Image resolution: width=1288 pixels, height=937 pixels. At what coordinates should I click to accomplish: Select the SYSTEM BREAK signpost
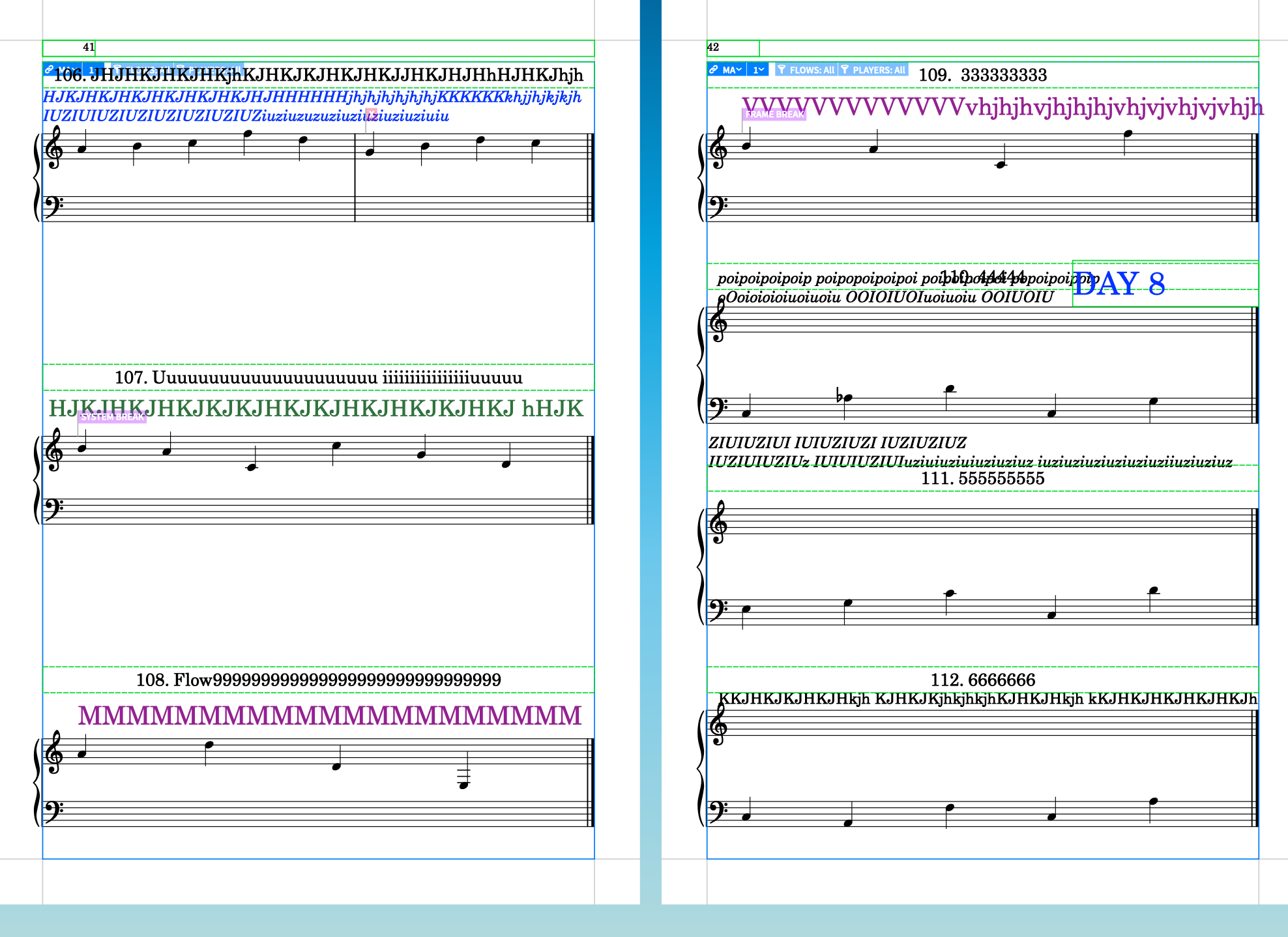pyautogui.click(x=112, y=417)
